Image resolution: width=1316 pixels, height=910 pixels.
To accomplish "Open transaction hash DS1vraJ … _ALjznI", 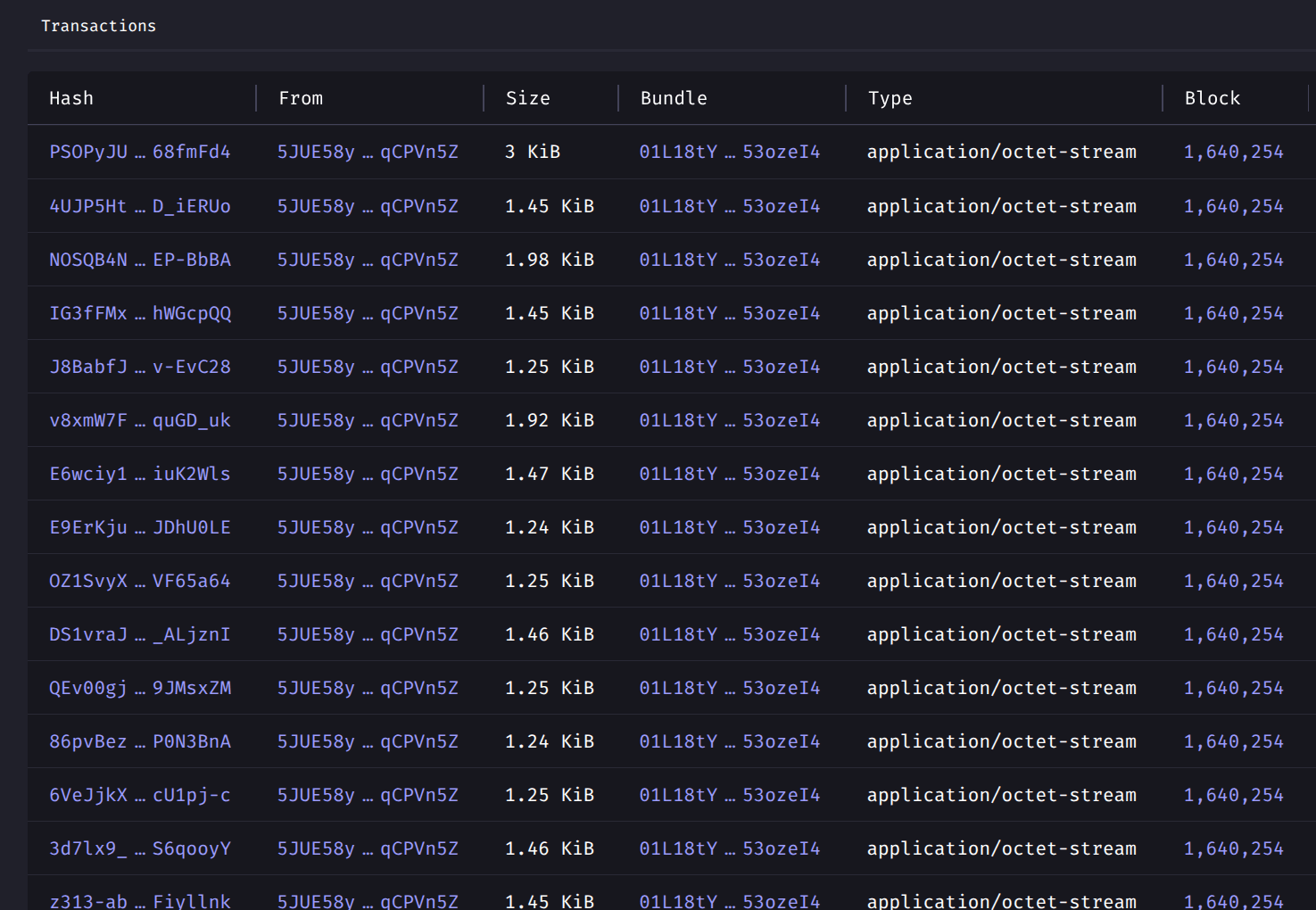I will point(140,634).
